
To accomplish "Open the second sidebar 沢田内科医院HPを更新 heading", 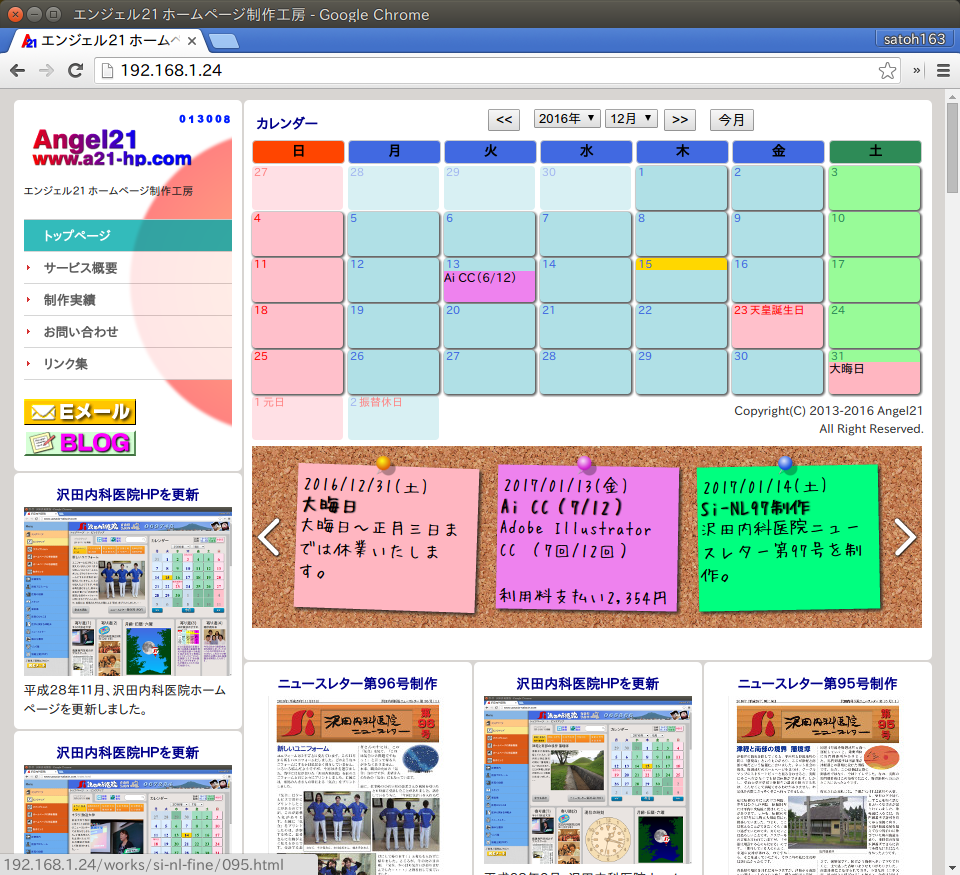I will [x=128, y=753].
